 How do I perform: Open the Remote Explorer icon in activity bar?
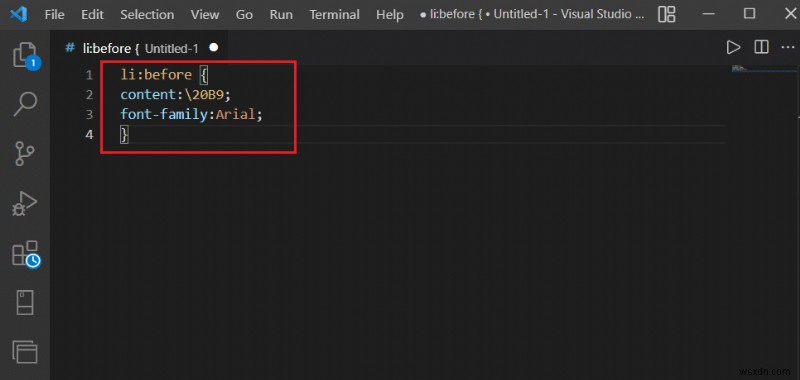pyautogui.click(x=25, y=302)
